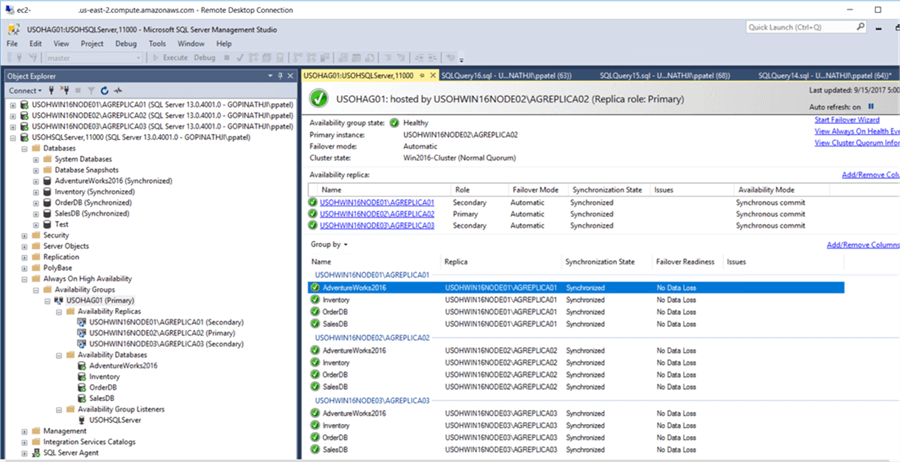Open the USOHWIN16NODE03\AGREPLICA03 replica link
The image size is (900, 462).
[376, 226]
